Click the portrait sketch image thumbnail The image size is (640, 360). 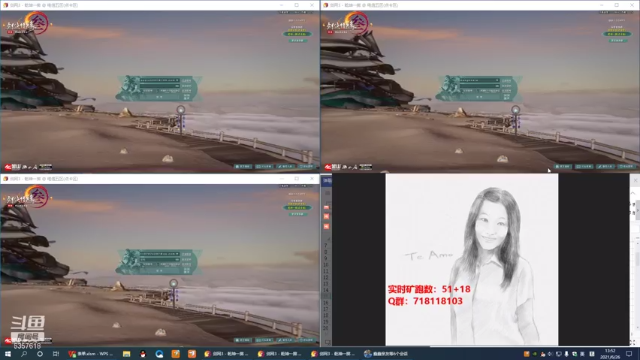point(471,259)
